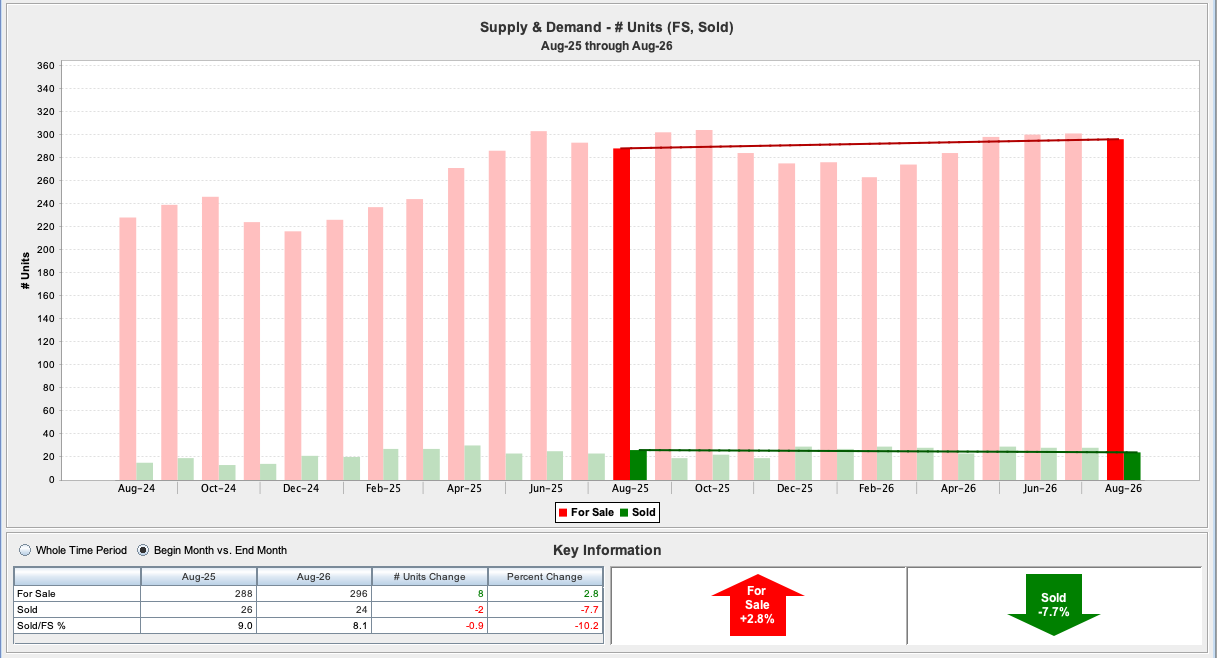This screenshot has width=1217, height=658.
Task: Click the Aug-25 through Aug-26 subtitle
Action: pos(607,46)
